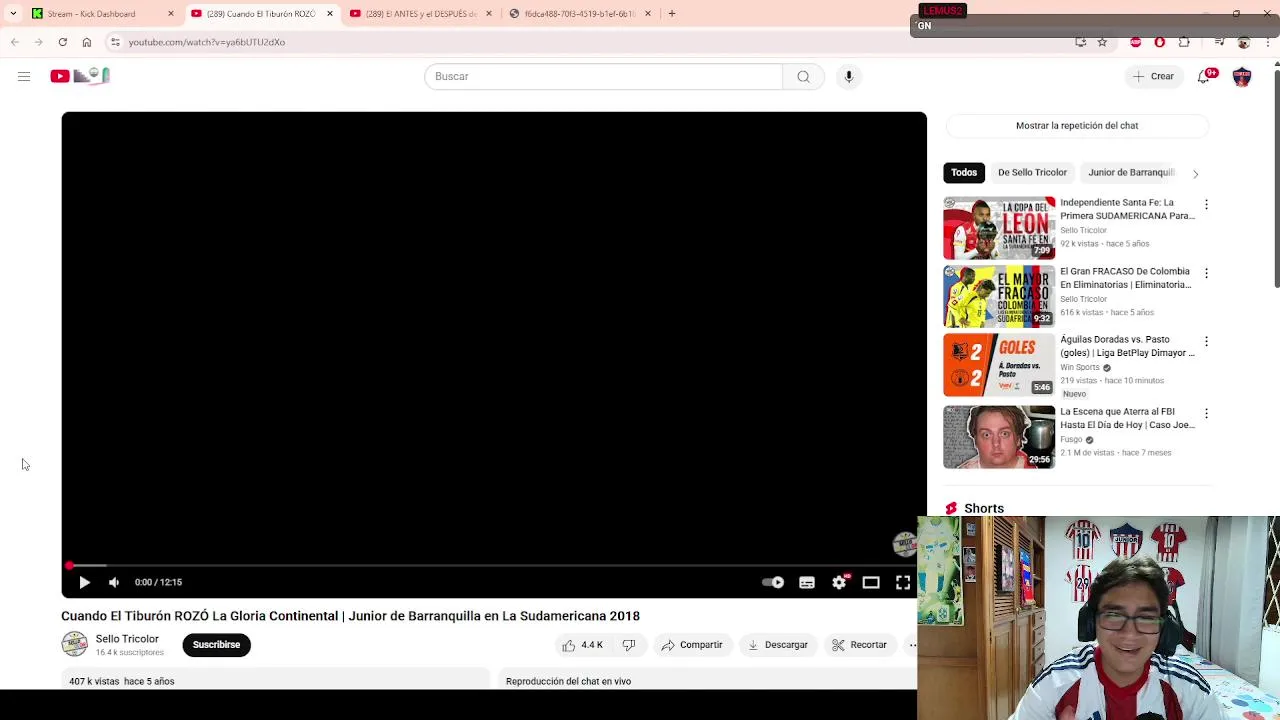Click the Recortar clip button

coord(859,645)
